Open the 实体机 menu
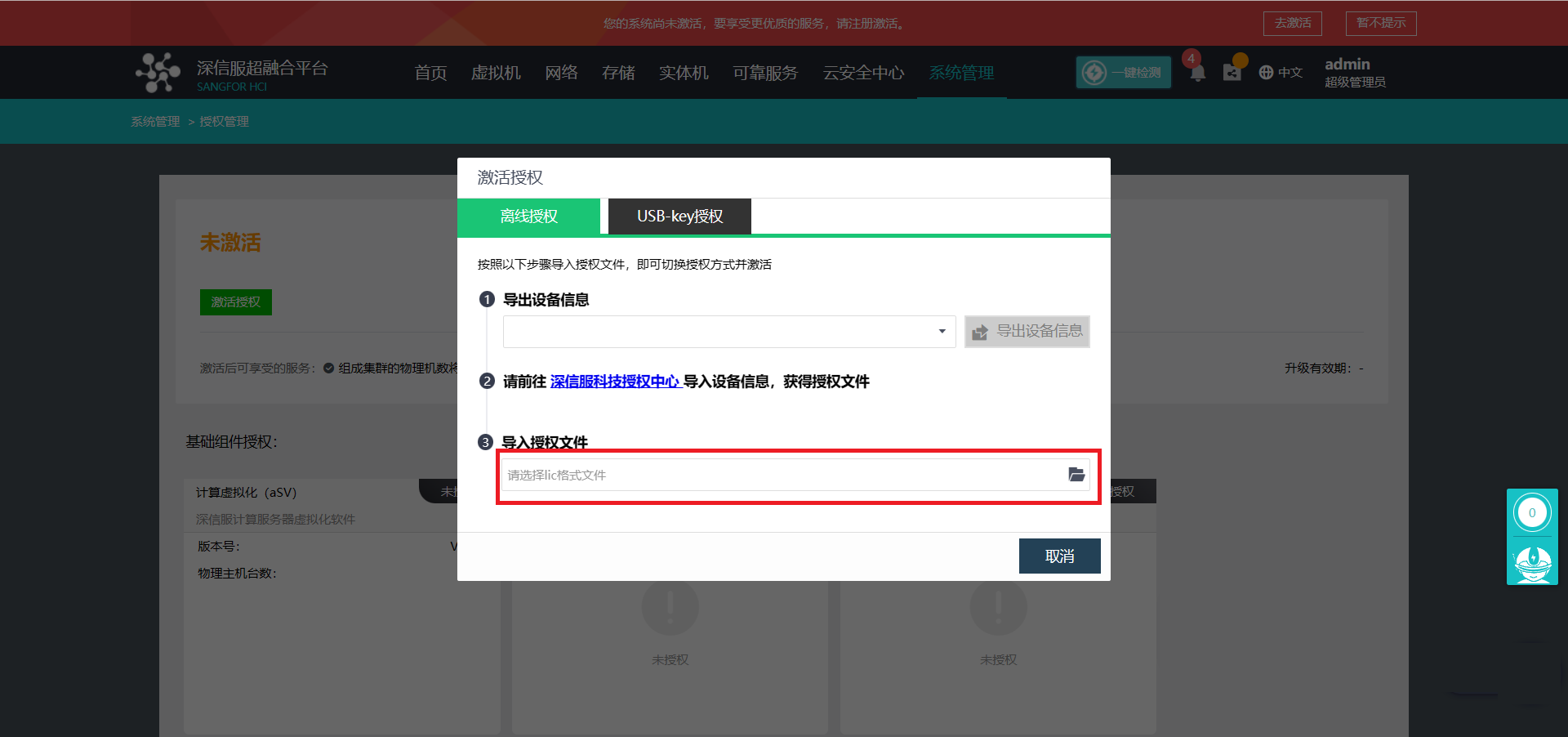 [684, 73]
